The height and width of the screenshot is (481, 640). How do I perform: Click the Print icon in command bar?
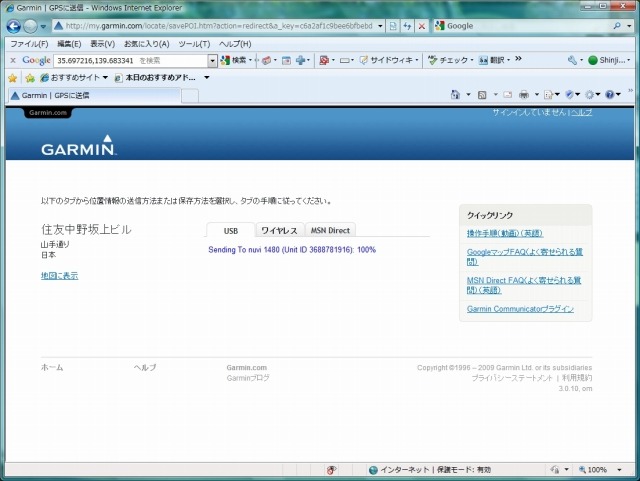(524, 95)
